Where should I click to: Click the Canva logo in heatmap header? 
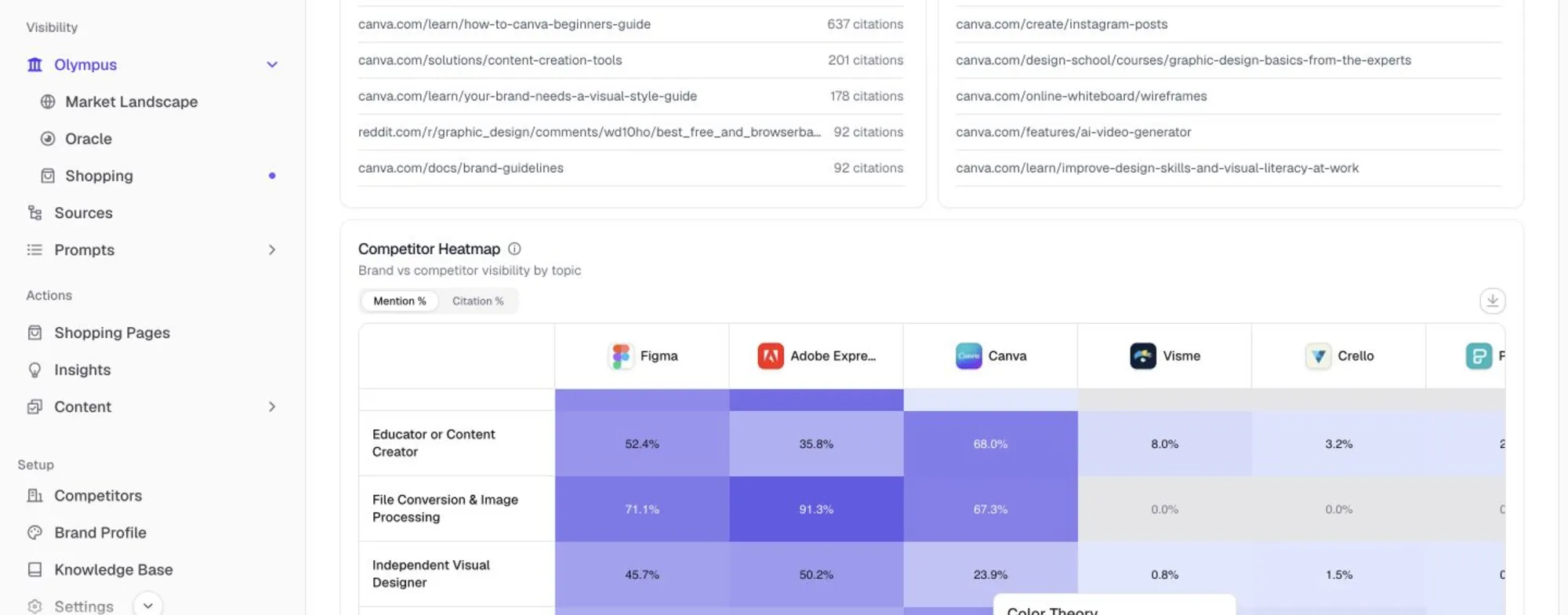click(x=969, y=355)
